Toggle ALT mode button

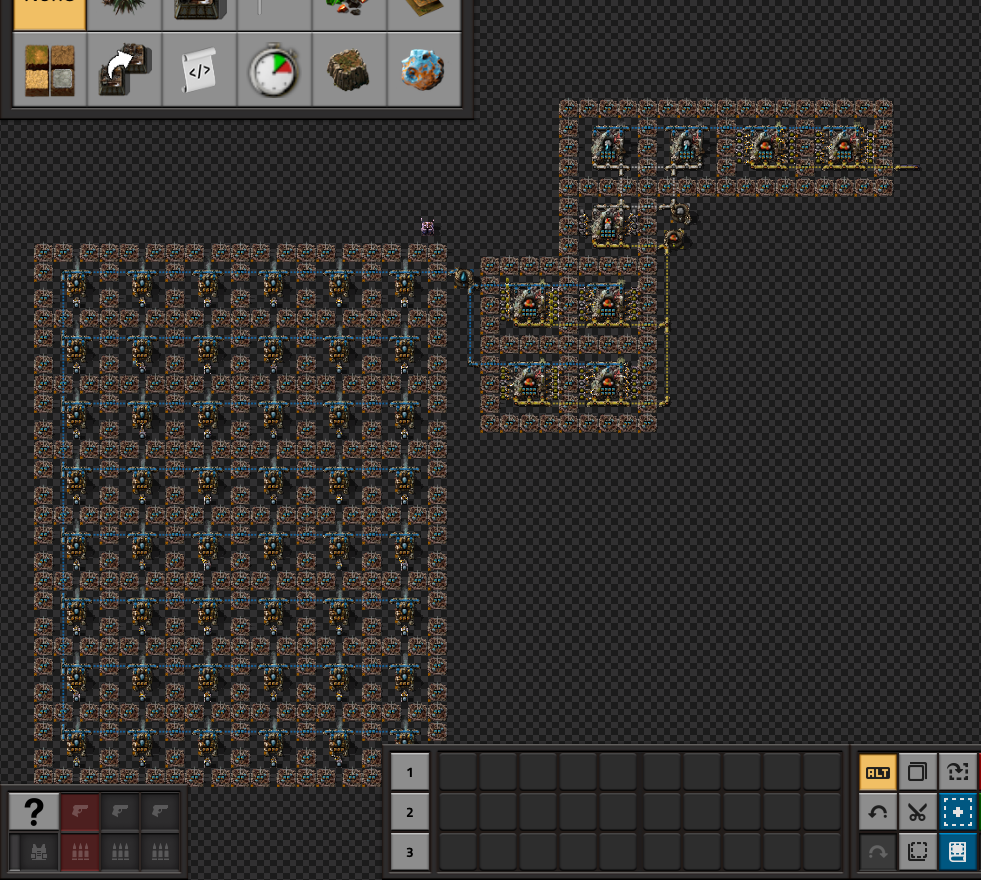878,772
